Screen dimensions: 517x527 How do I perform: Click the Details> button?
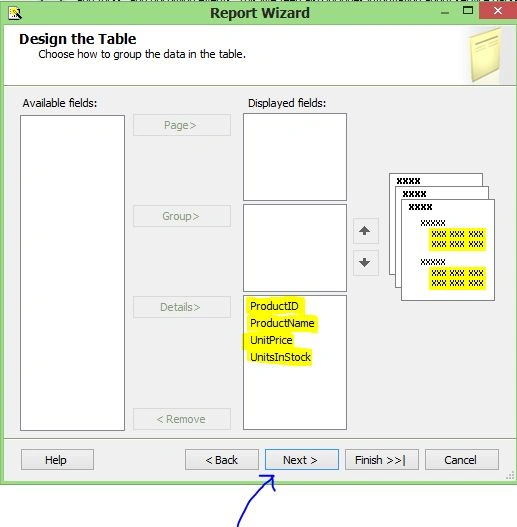pos(182,307)
